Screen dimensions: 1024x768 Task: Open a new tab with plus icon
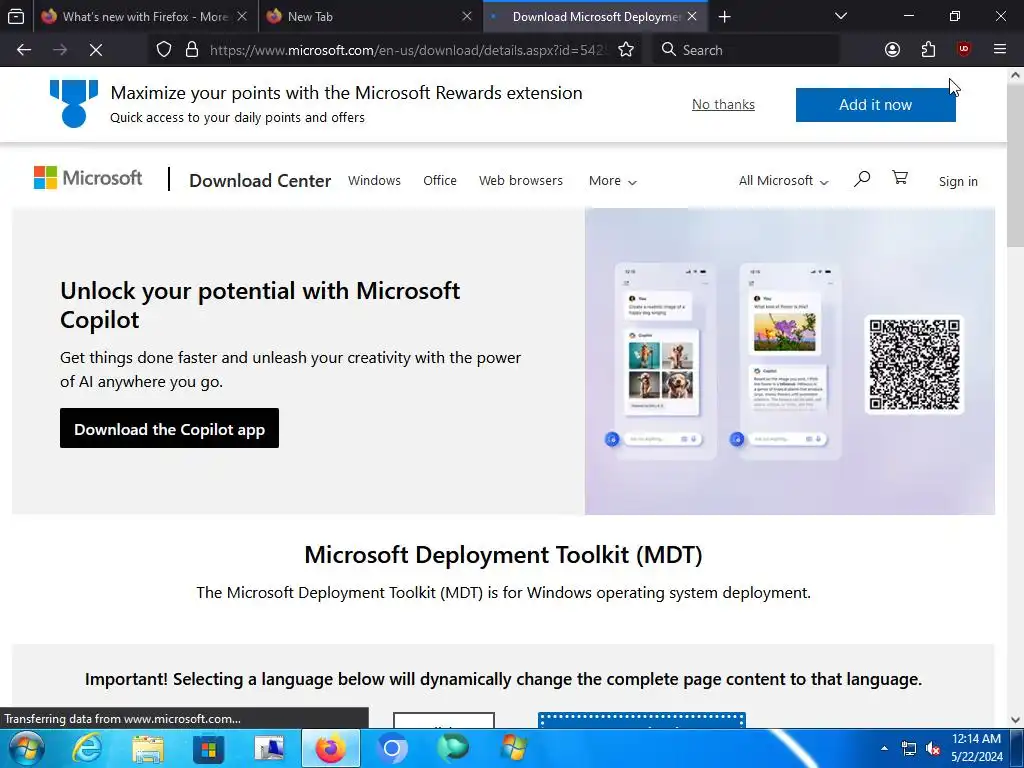point(724,17)
